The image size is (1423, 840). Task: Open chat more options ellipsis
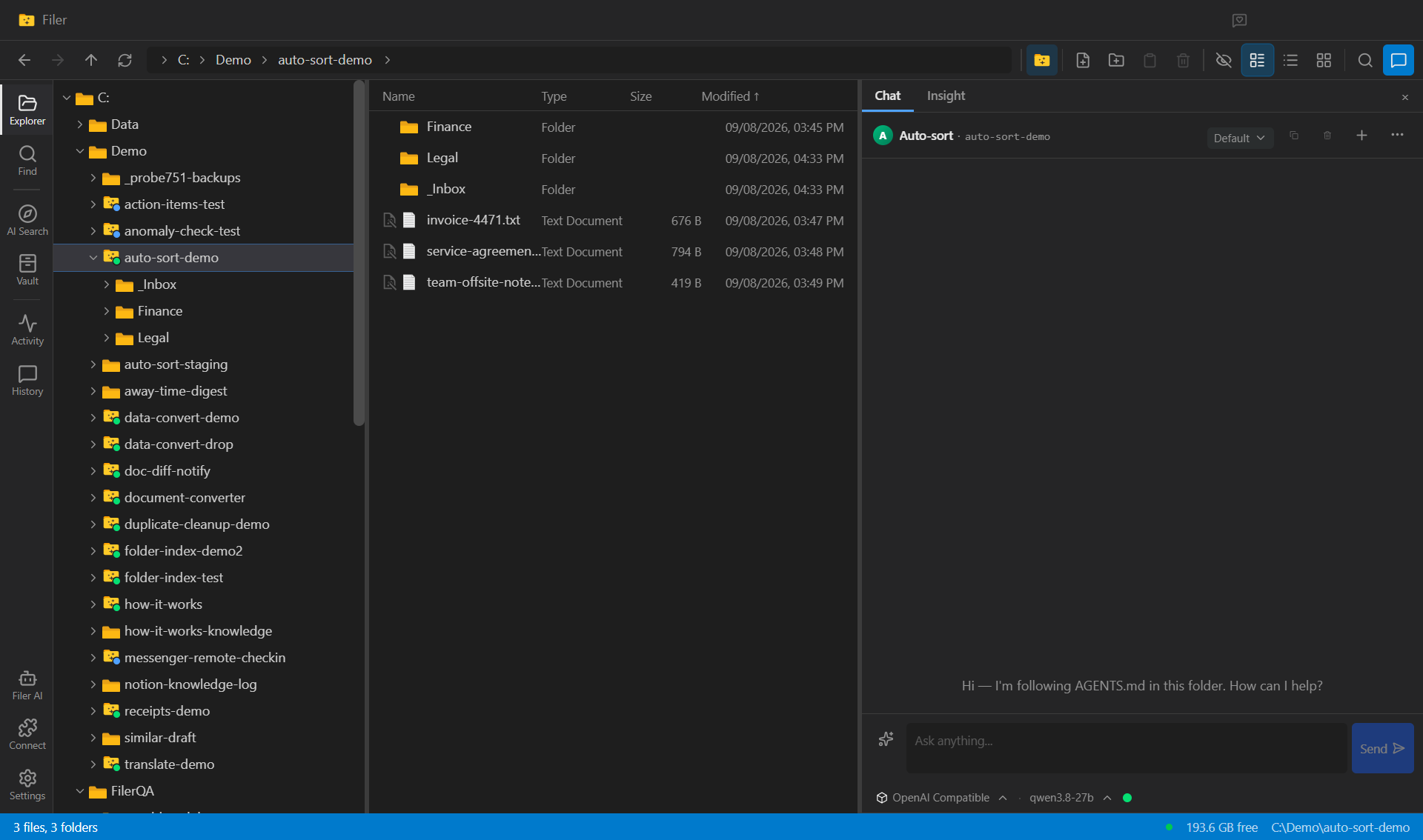click(1397, 136)
